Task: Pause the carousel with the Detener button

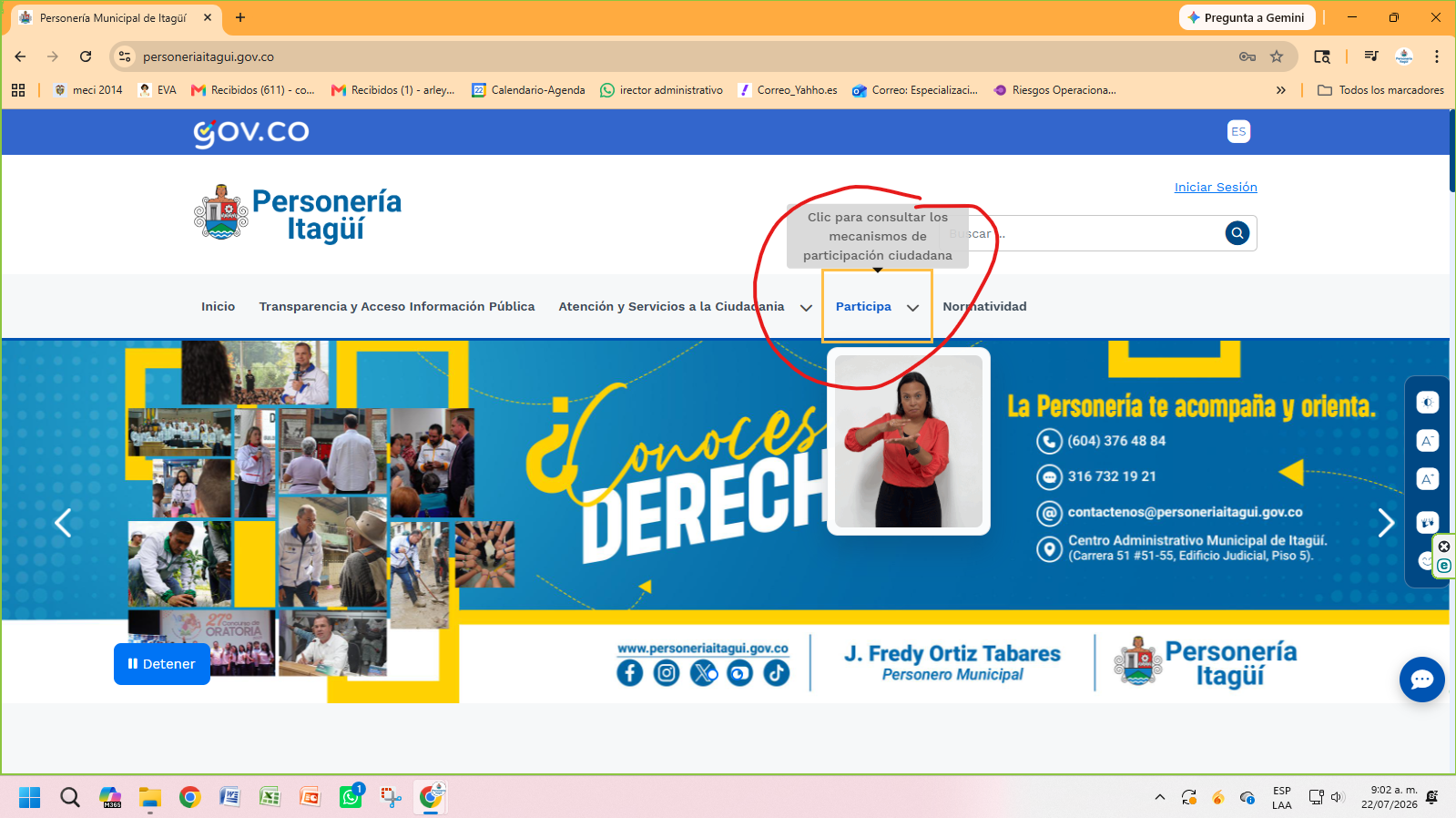Action: pos(161,664)
